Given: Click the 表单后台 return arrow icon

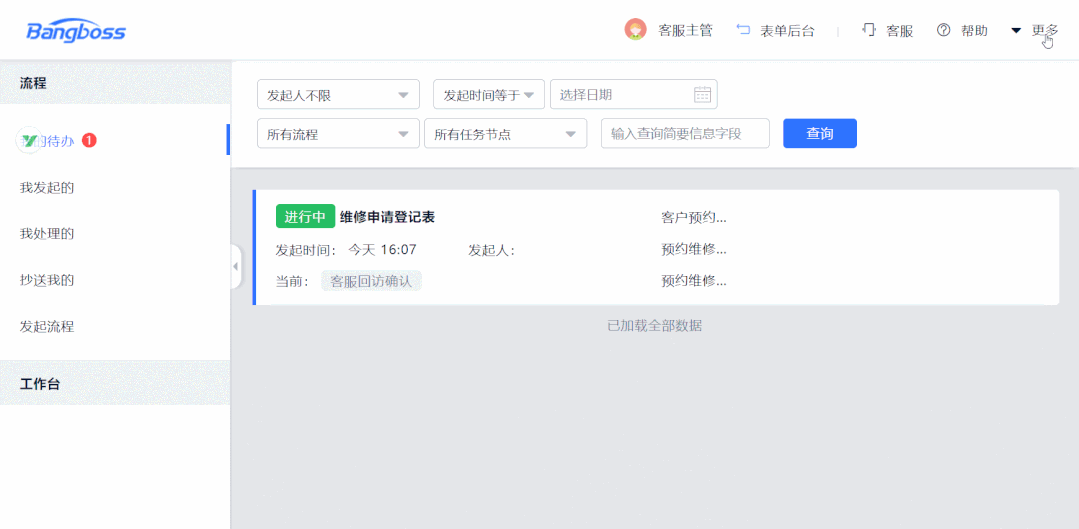Looking at the screenshot, I should point(743,30).
